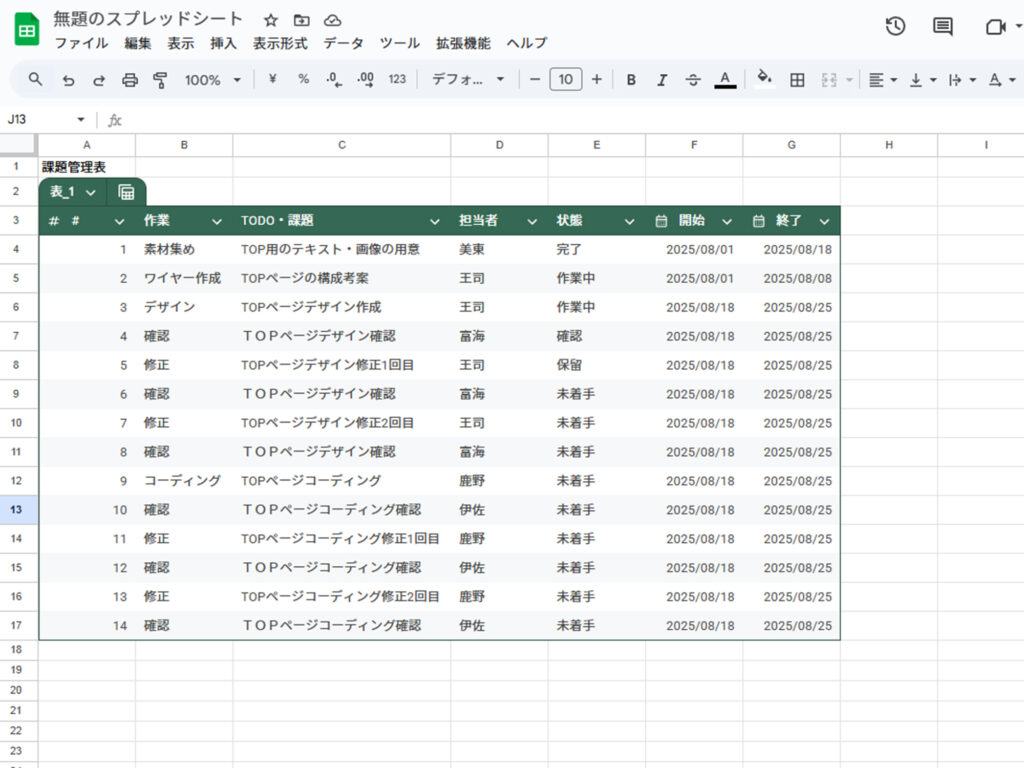Viewport: 1024px width, 768px height.
Task: Decrease font size with minus button
Action: click(535, 80)
